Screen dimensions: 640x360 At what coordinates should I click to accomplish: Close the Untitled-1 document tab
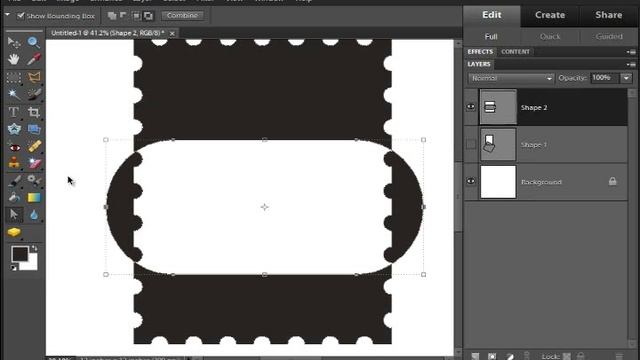[172, 33]
